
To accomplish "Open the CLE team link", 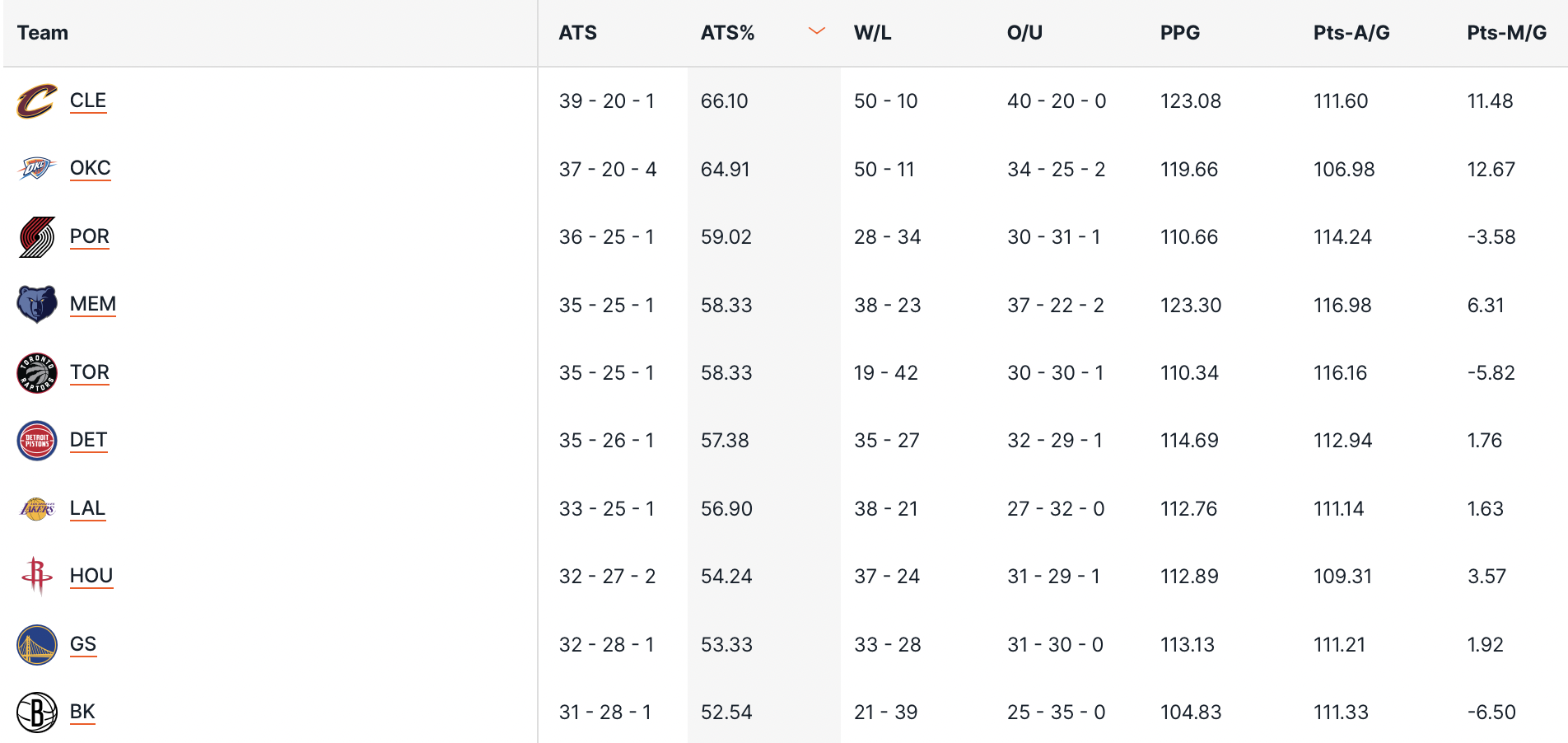I will tap(88, 100).
